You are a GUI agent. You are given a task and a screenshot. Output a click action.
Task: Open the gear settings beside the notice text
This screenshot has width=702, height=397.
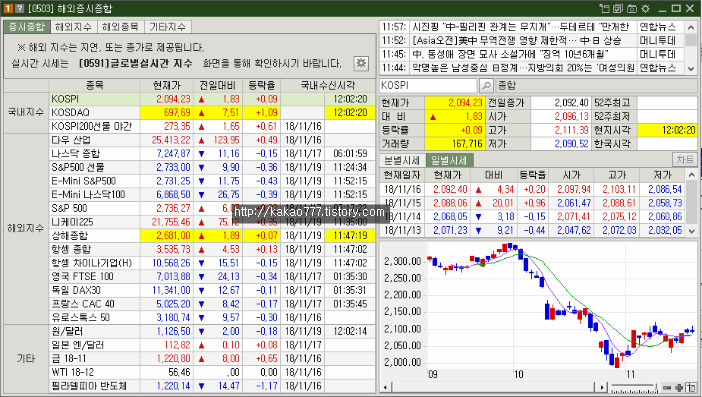tap(361, 63)
